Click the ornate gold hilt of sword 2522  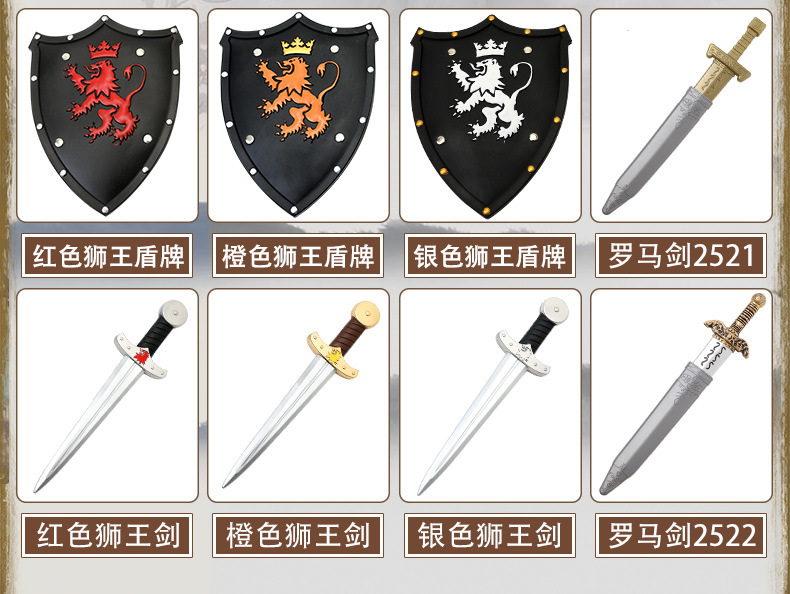click(x=737, y=325)
